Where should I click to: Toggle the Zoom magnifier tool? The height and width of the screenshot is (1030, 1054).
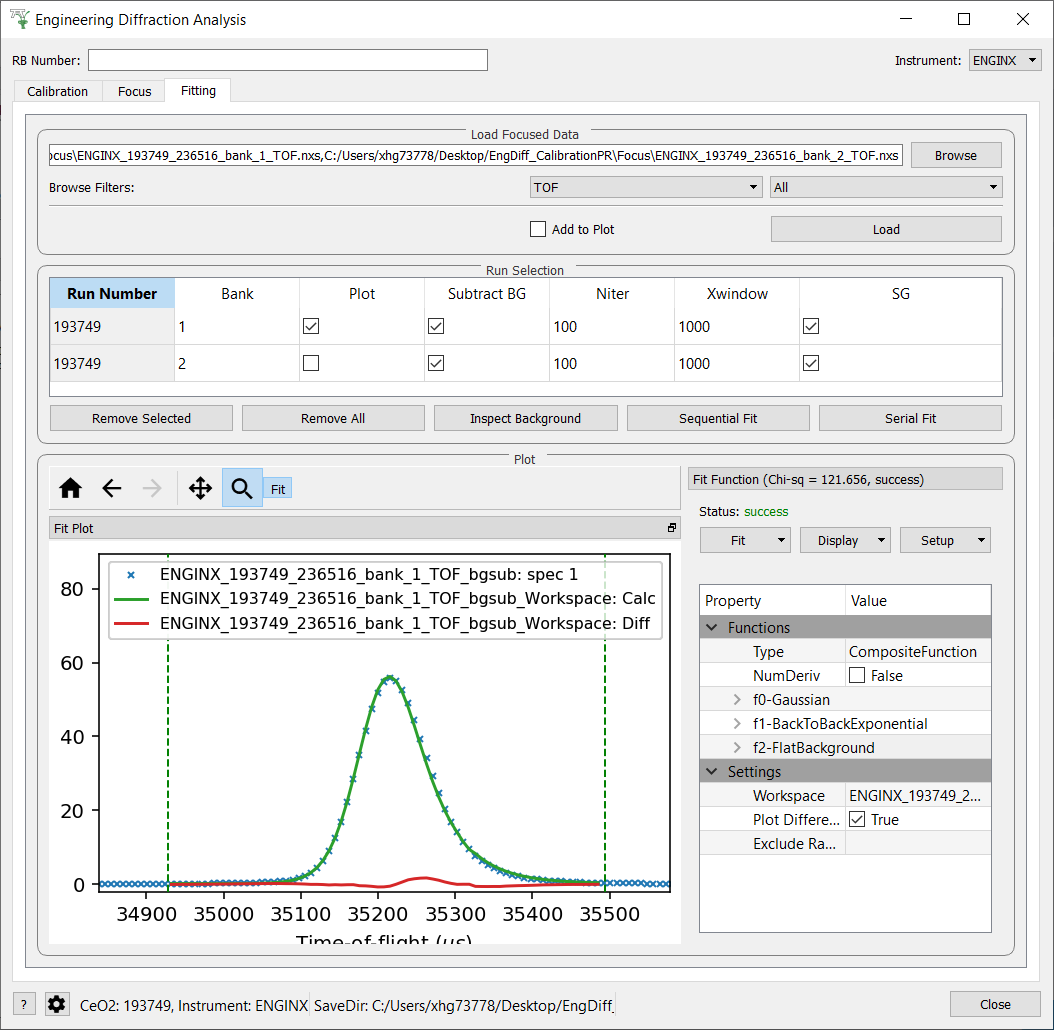tap(242, 488)
